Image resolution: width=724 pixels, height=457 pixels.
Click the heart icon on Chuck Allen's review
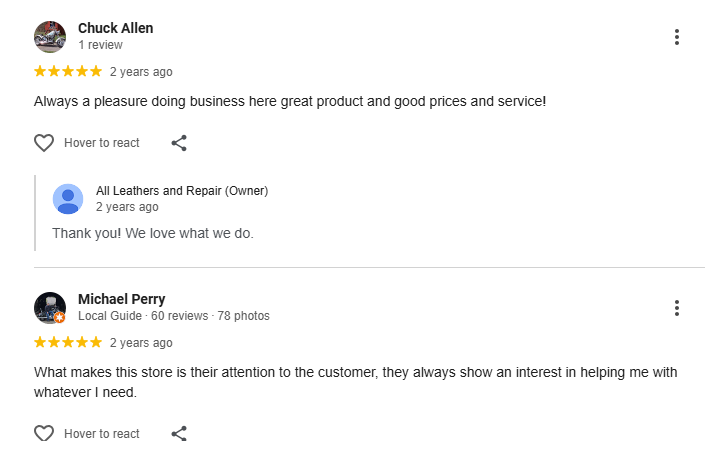coord(44,143)
